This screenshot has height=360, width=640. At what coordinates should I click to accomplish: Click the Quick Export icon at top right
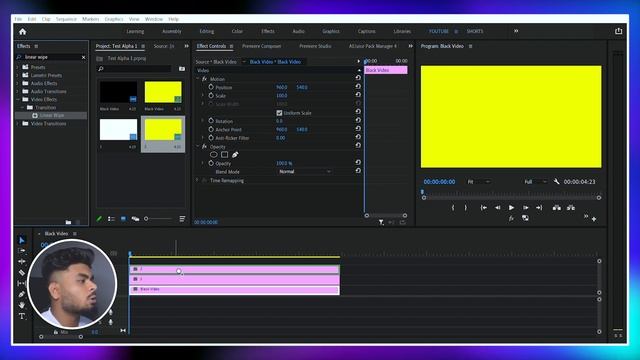[618, 31]
